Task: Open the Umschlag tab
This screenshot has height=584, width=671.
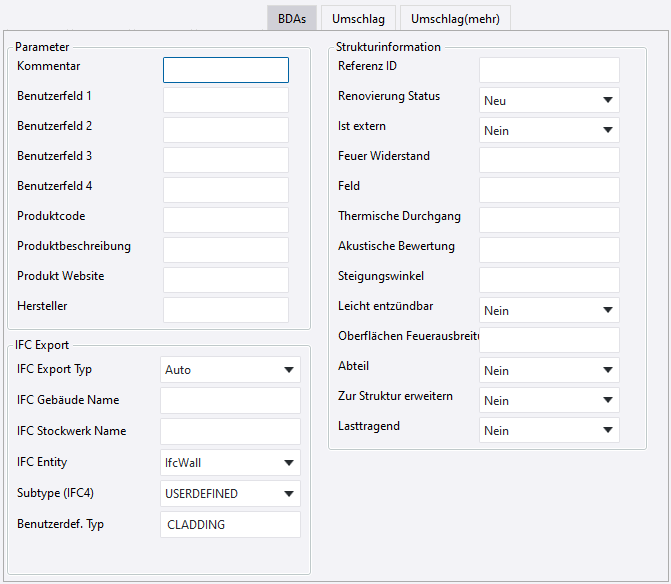Action: click(358, 19)
